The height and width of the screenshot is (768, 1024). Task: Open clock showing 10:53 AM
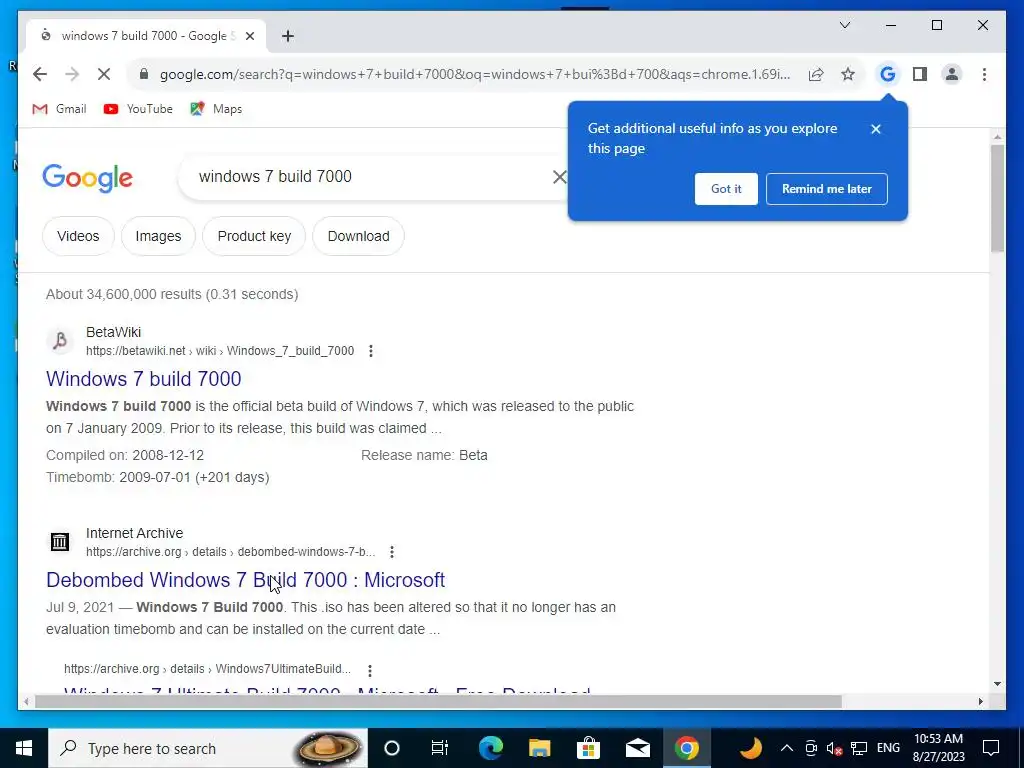click(938, 748)
